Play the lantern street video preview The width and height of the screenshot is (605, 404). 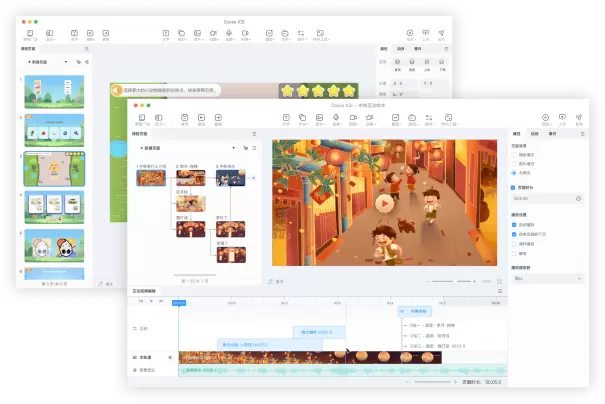[384, 202]
